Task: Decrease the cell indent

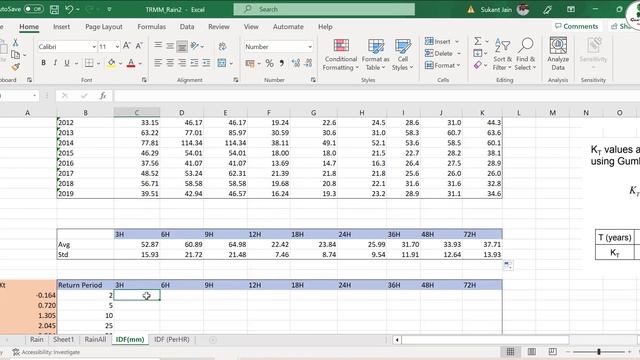Action: pos(194,63)
